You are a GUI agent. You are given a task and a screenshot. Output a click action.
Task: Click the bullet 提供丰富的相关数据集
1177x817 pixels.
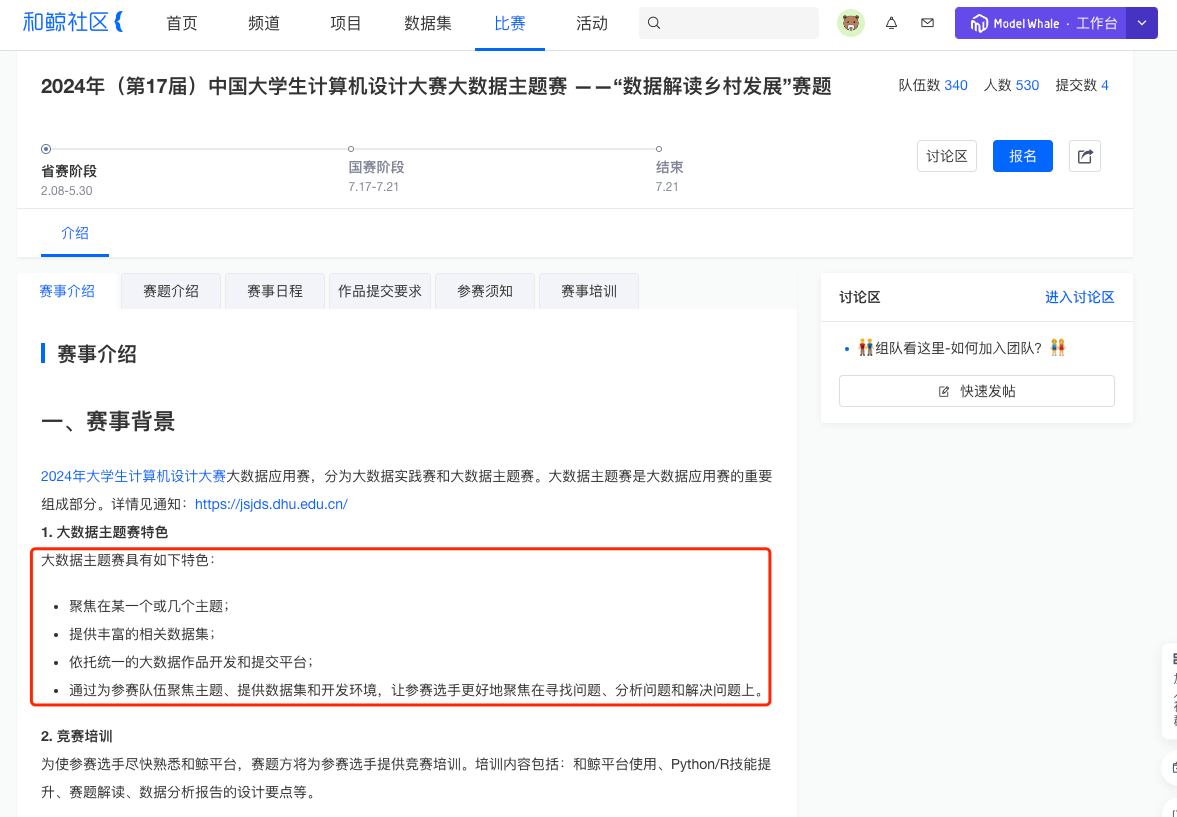click(143, 634)
